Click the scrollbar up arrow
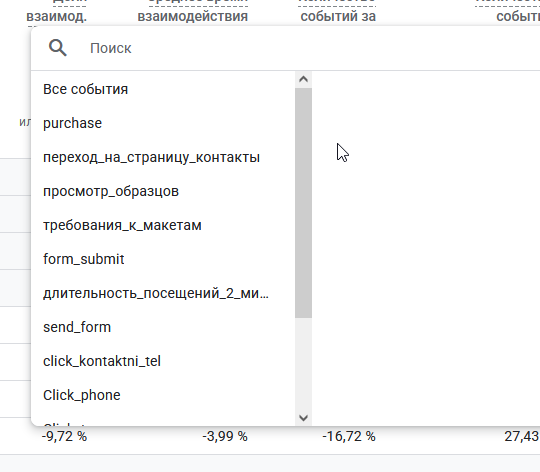This screenshot has width=540, height=472. point(303,80)
